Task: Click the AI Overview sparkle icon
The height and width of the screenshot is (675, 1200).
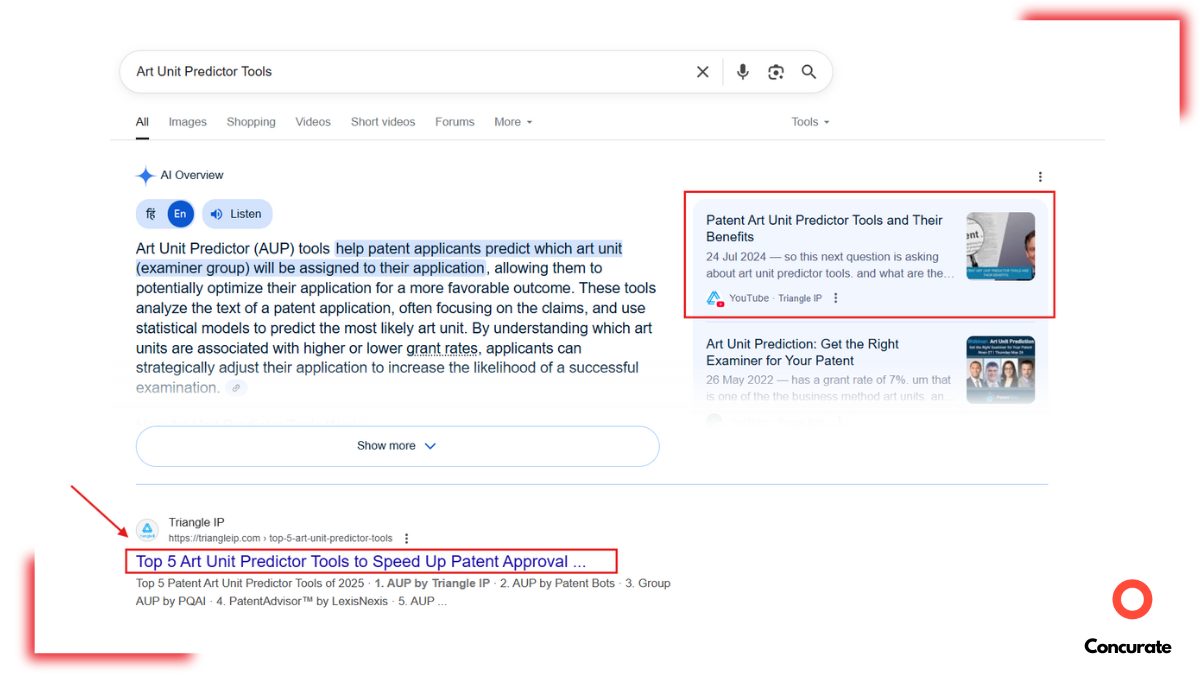Action: [146, 176]
